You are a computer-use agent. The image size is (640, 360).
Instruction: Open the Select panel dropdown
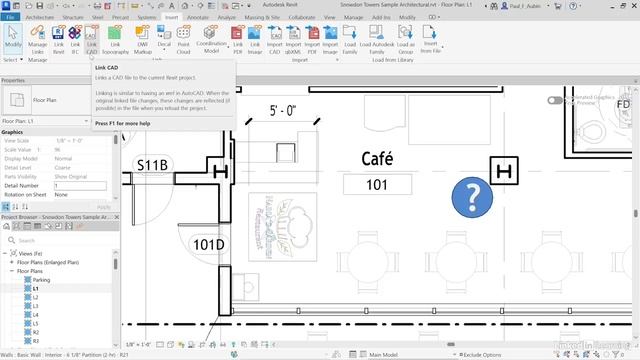13,60
